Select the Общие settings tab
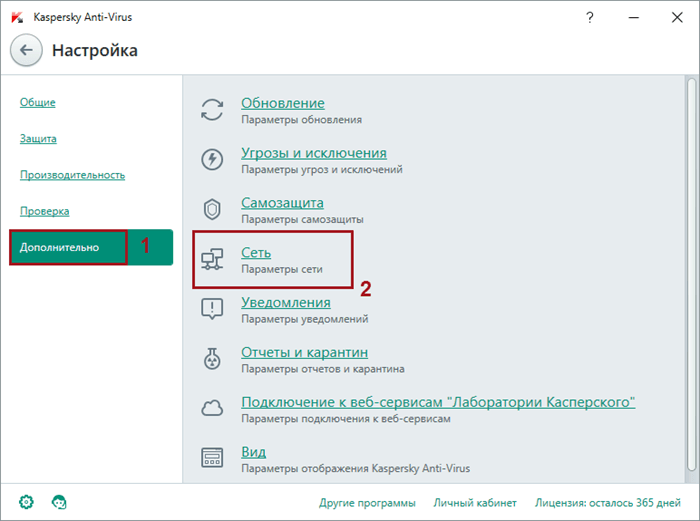The height and width of the screenshot is (521, 700). (x=37, y=102)
